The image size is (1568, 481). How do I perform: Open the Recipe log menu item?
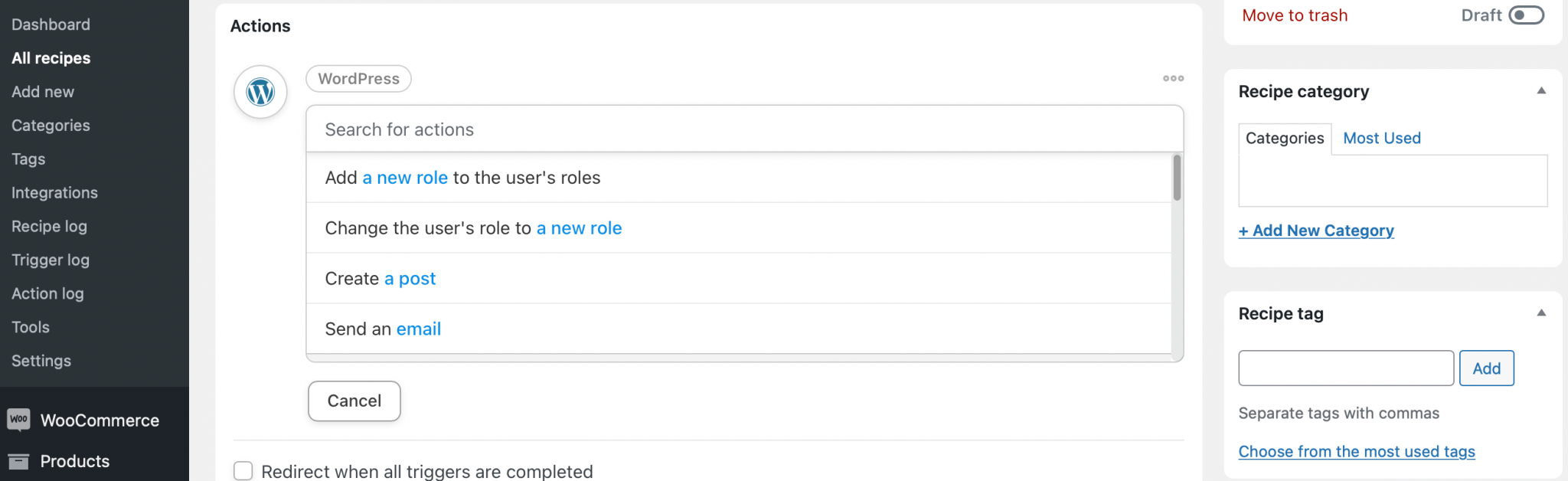(49, 227)
